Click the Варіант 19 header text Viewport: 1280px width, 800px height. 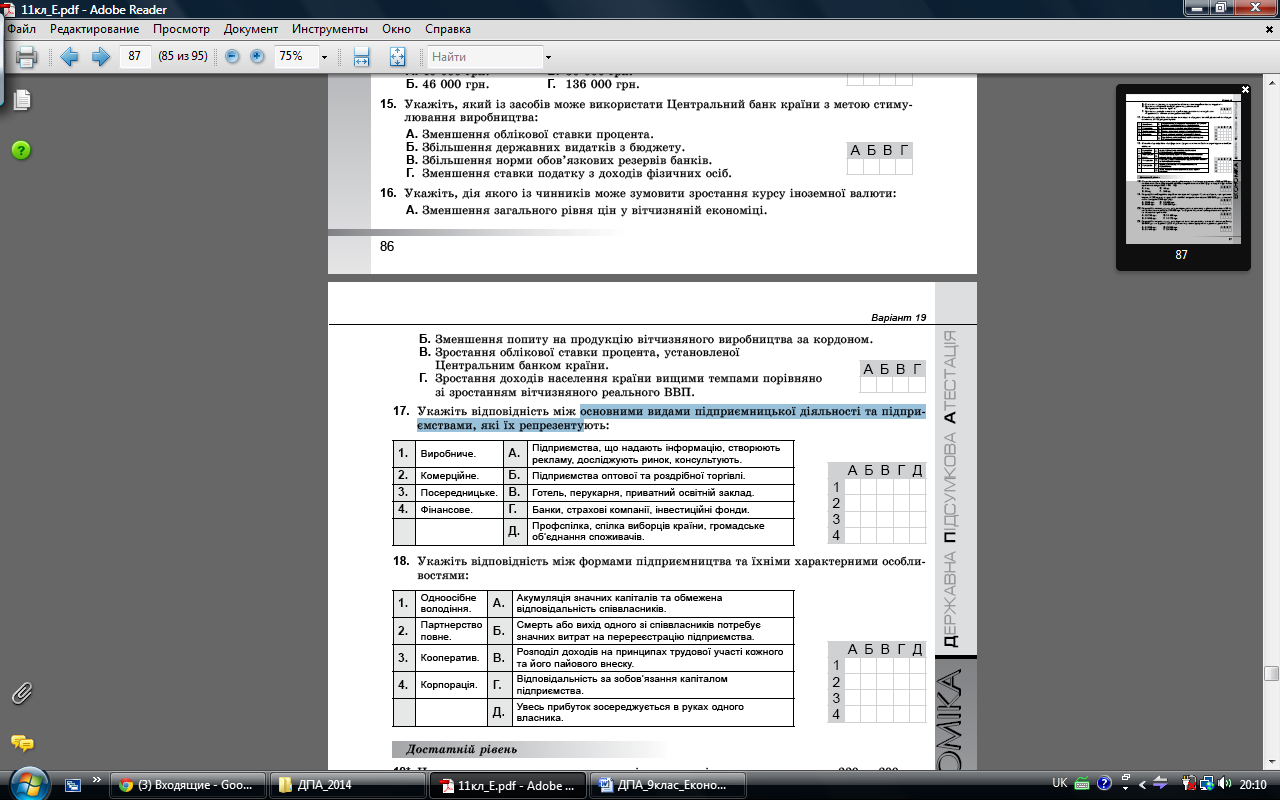click(899, 317)
